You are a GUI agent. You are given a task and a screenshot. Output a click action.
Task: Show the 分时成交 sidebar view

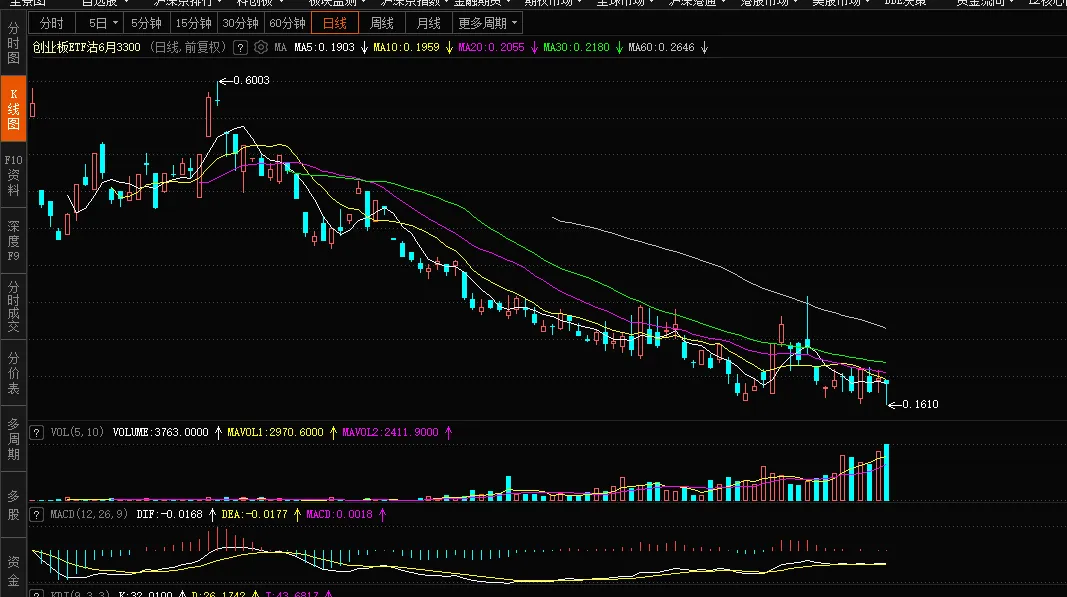13,307
